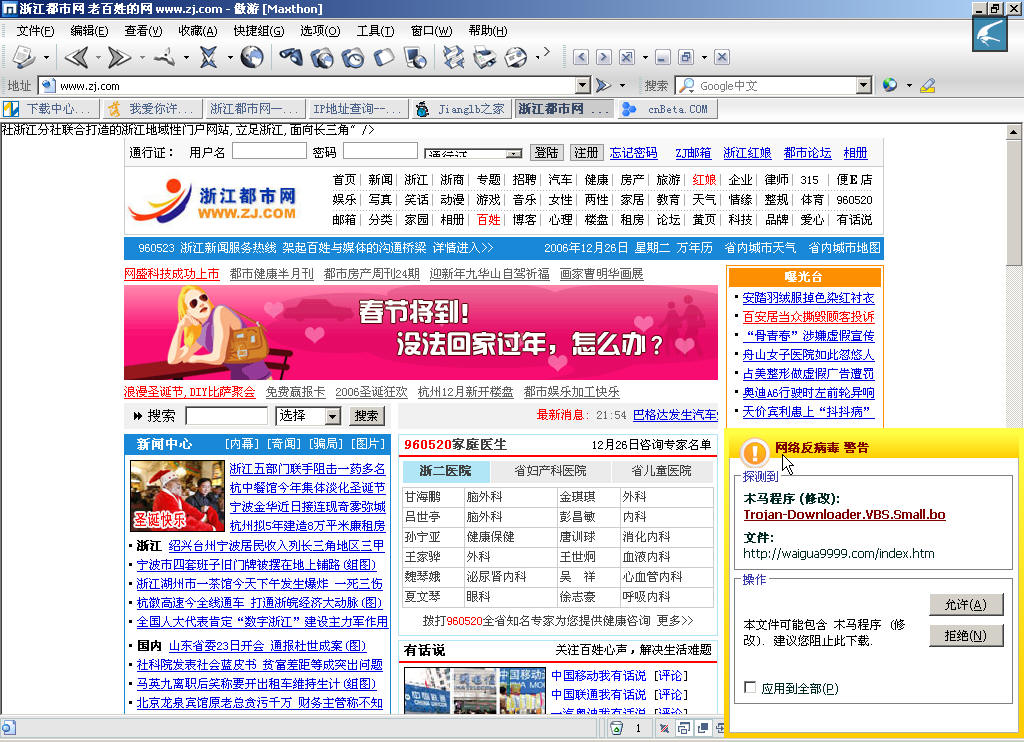The image size is (1024, 742).
Task: Open the 浙江红娘 link
Action: pyautogui.click(x=747, y=153)
